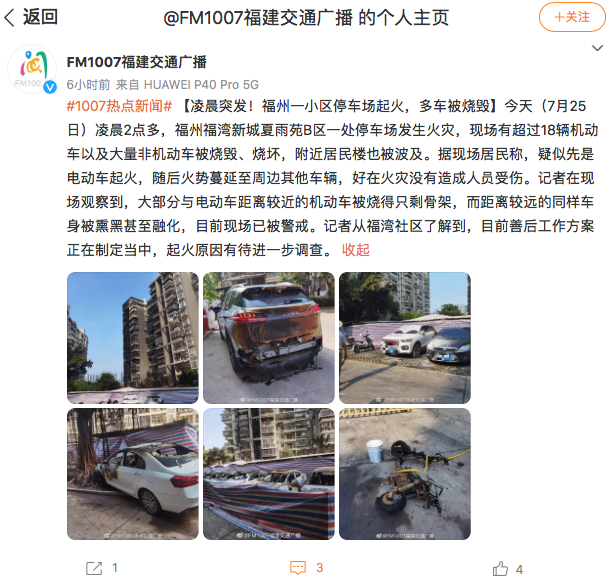Open the #1007热点新闻# hashtag
The width and height of the screenshot is (610, 585).
click(119, 106)
